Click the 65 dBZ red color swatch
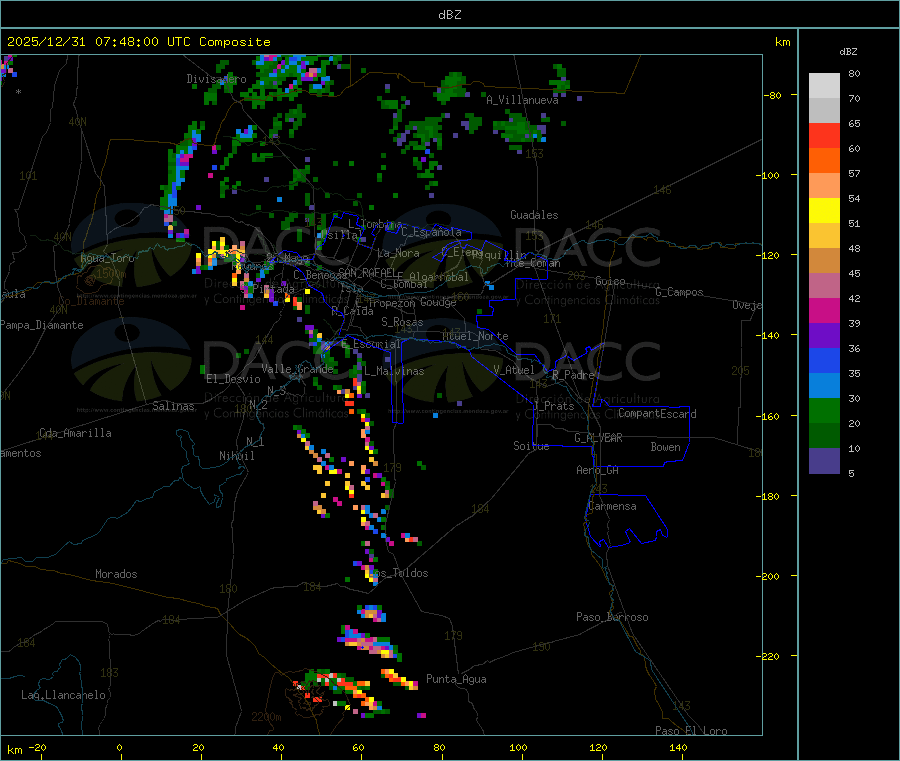900x761 pixels. 824,135
